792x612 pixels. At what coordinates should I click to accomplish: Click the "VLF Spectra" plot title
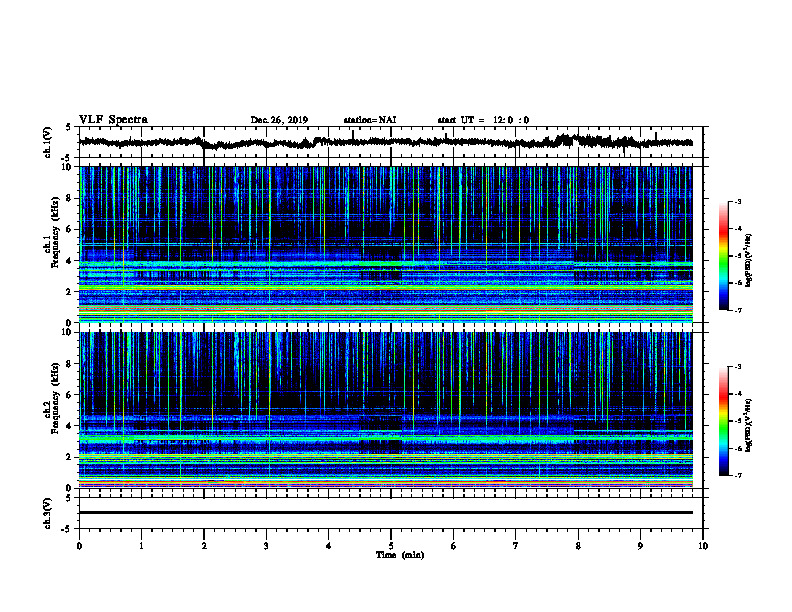point(113,120)
